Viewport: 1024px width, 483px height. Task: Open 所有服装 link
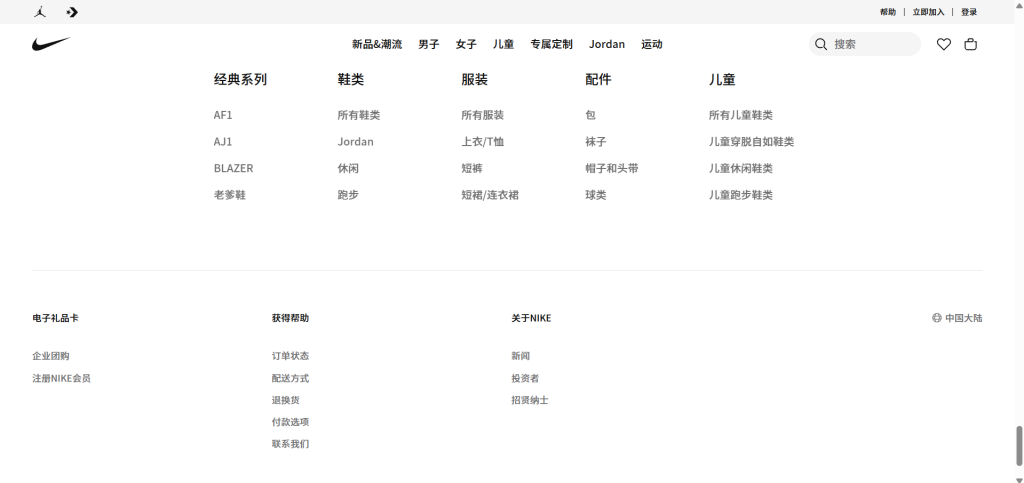pos(482,115)
